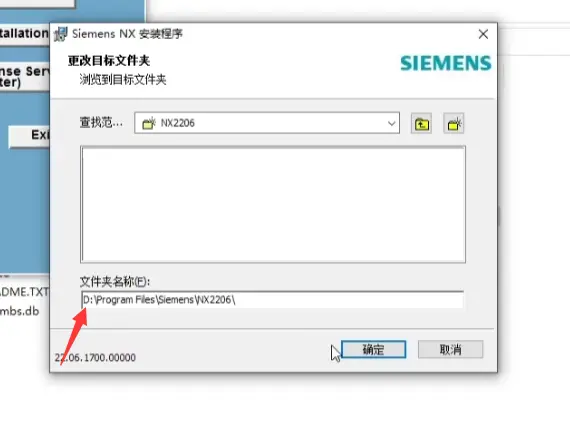Click the NX2206 folder icon in combo box
Screen dimensions: 570x423
[x=149, y=123]
